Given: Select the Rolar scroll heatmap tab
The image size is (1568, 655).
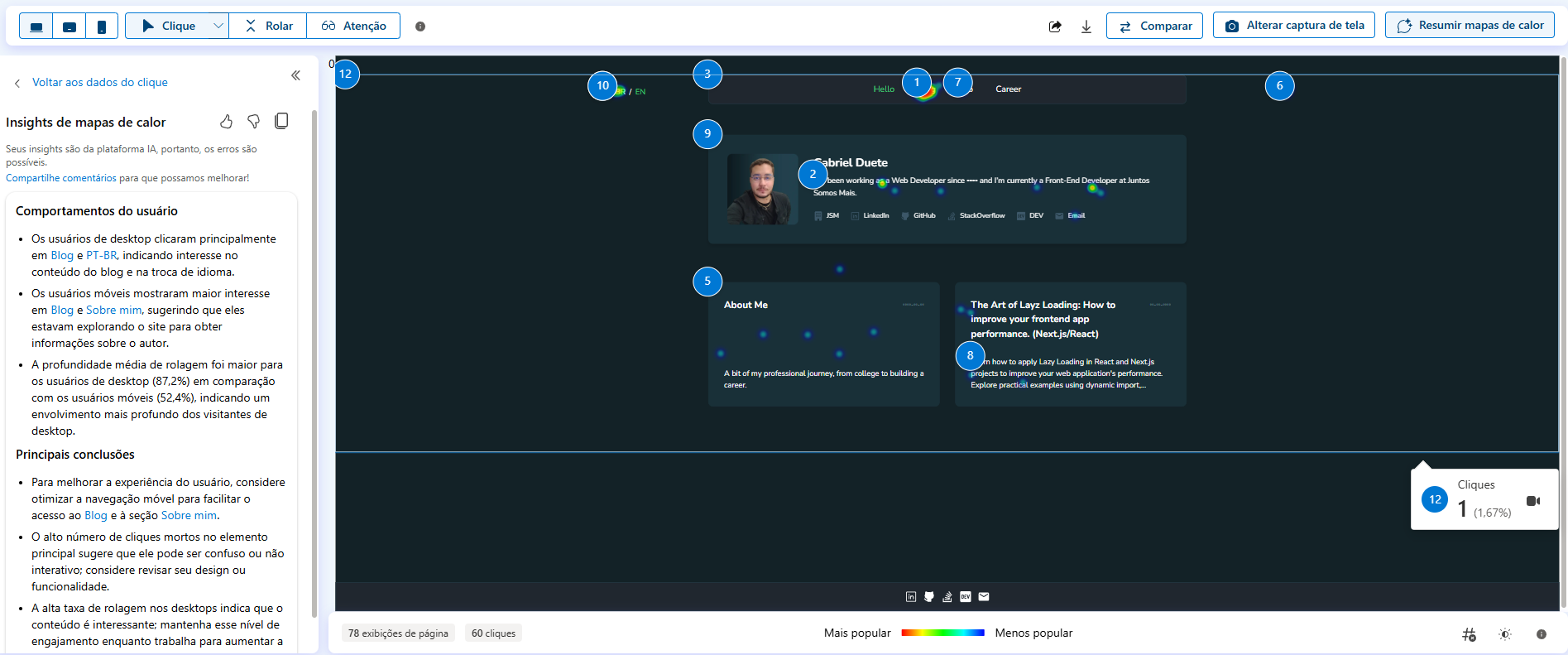Looking at the screenshot, I should [x=268, y=26].
